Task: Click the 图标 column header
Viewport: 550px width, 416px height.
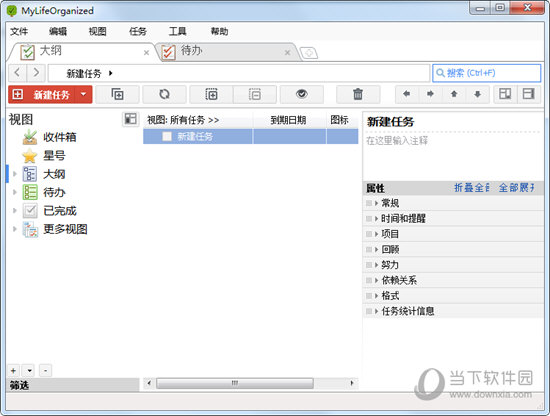Action: [342, 120]
